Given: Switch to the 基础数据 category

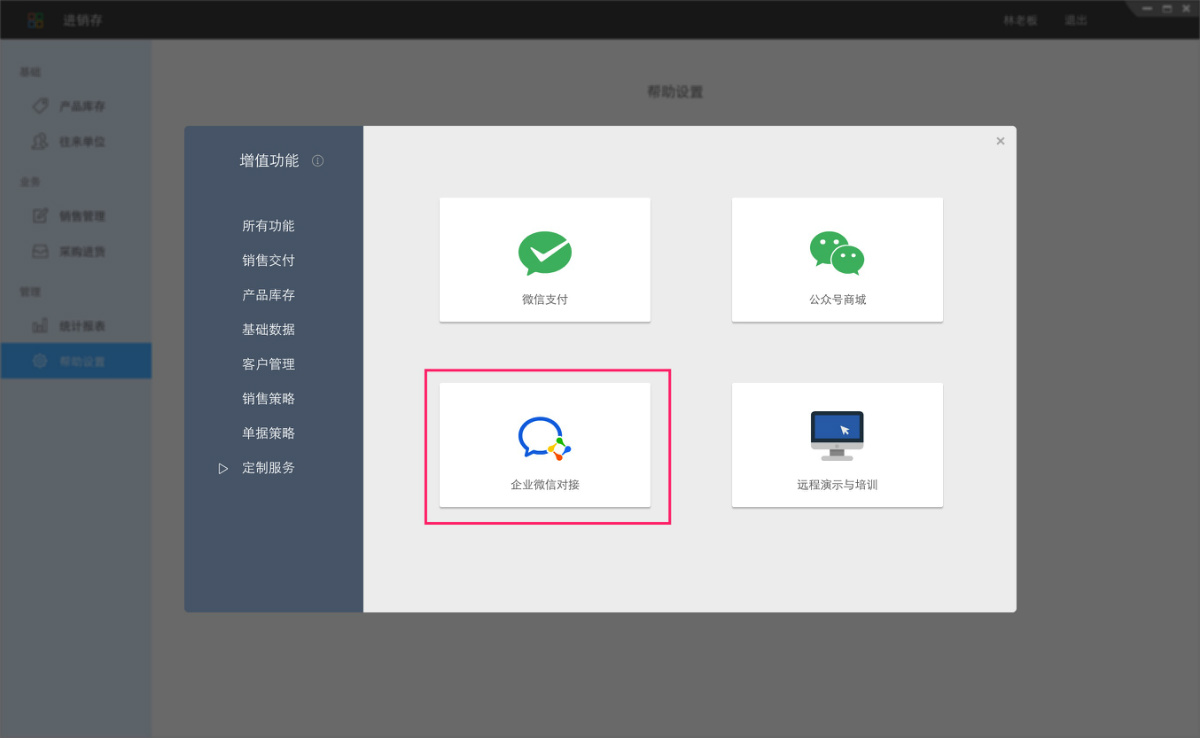Looking at the screenshot, I should [268, 329].
